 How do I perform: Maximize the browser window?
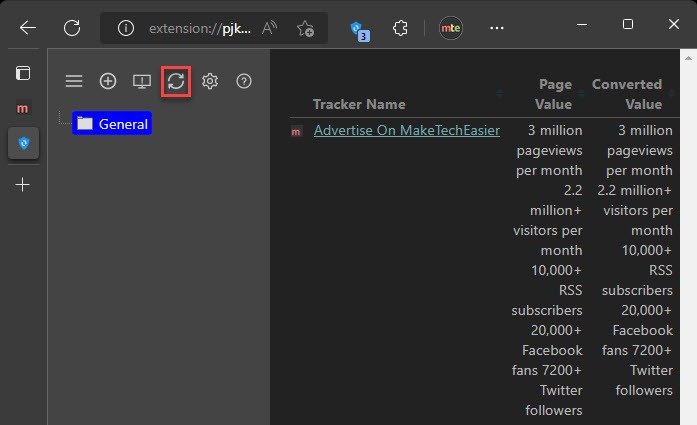628,24
